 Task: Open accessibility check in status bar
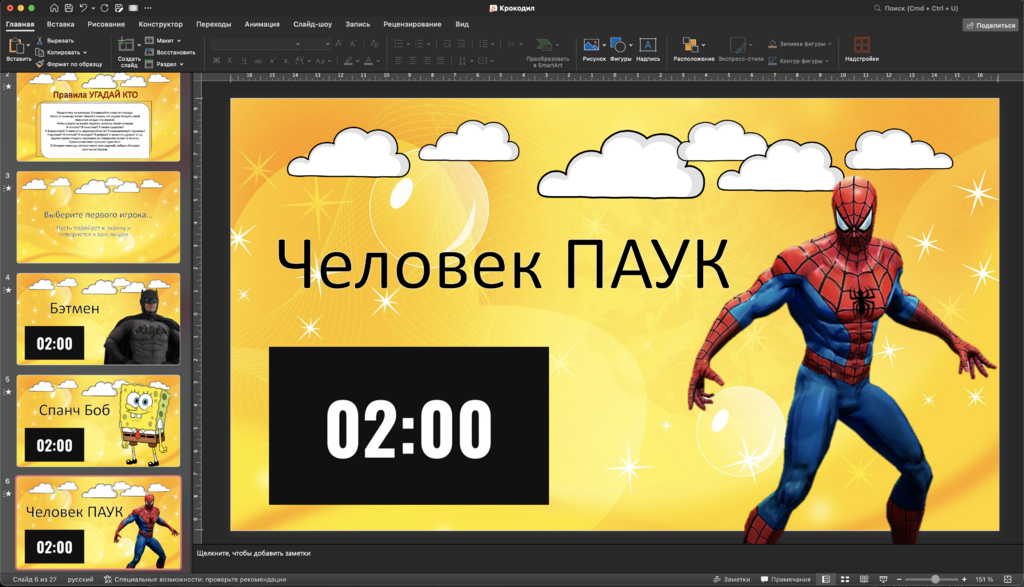[x=195, y=579]
